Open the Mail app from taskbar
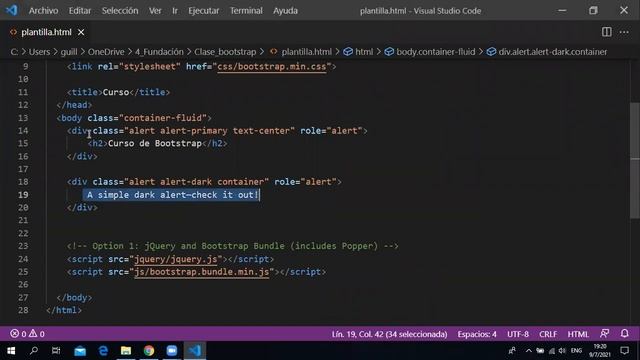The width and height of the screenshot is (640, 360). coord(80,351)
